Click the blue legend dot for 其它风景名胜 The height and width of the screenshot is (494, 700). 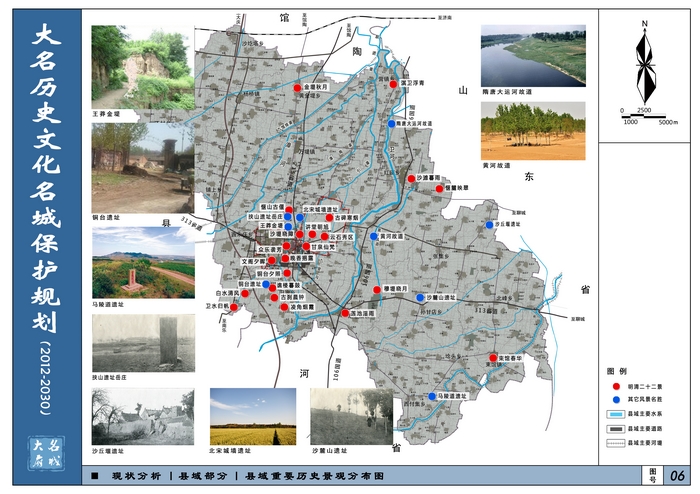tap(617, 399)
